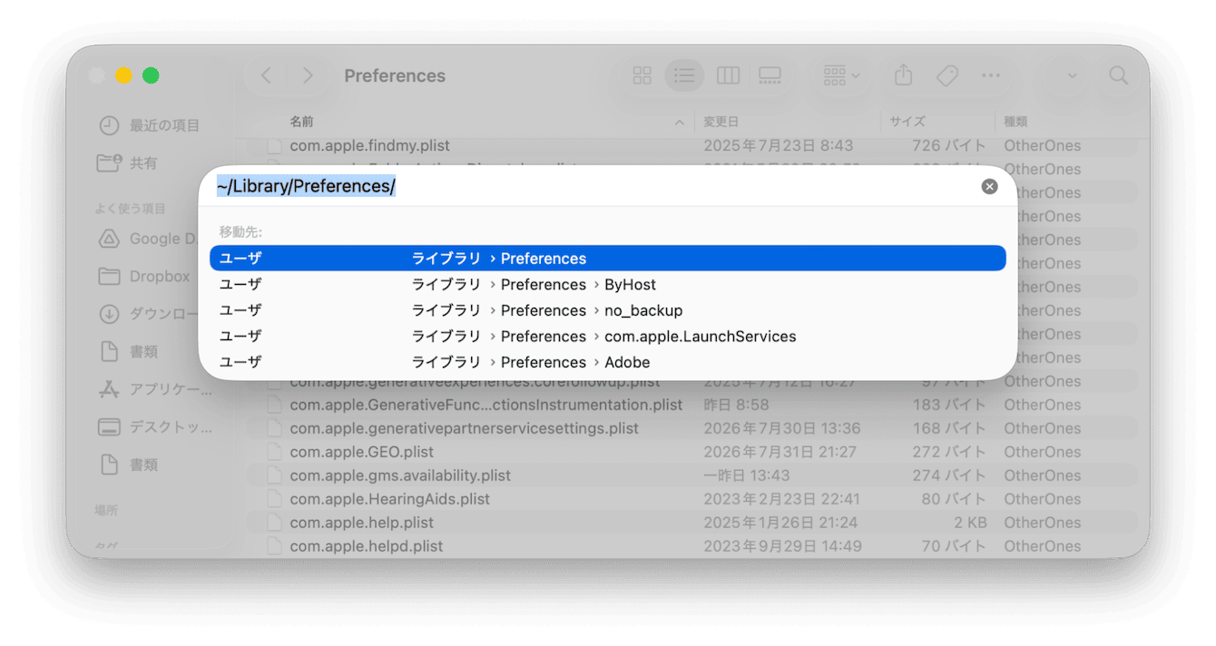Open the デスクトップ sidebar folder

coord(155,427)
